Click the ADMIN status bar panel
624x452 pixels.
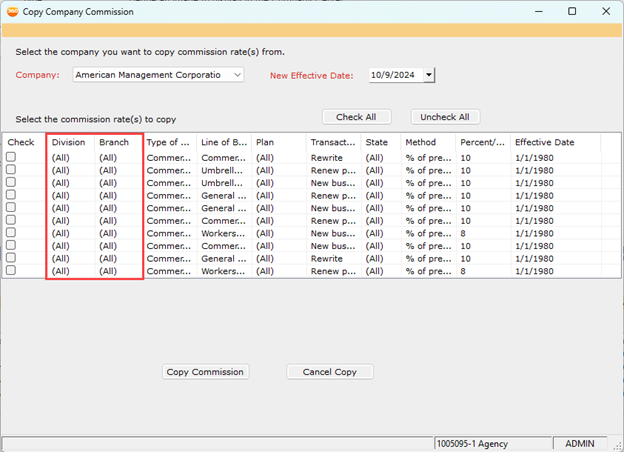tap(580, 443)
